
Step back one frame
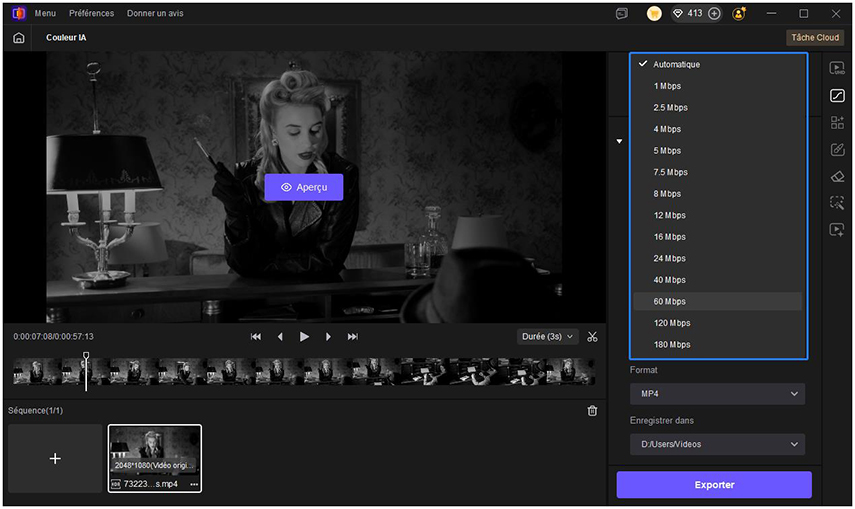point(280,337)
